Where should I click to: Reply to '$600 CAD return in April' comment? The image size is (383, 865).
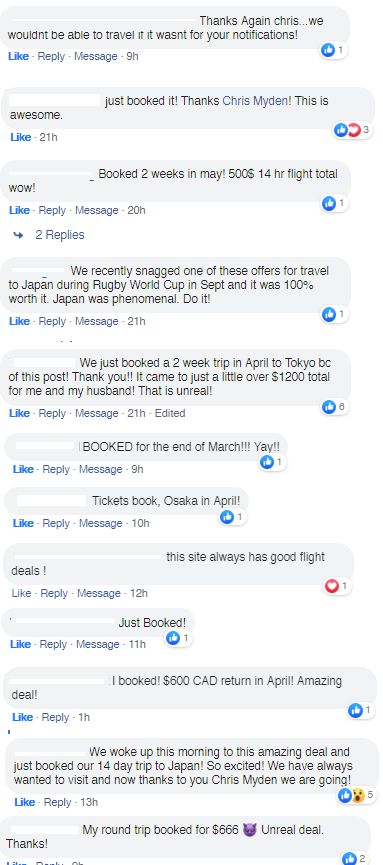point(55,717)
